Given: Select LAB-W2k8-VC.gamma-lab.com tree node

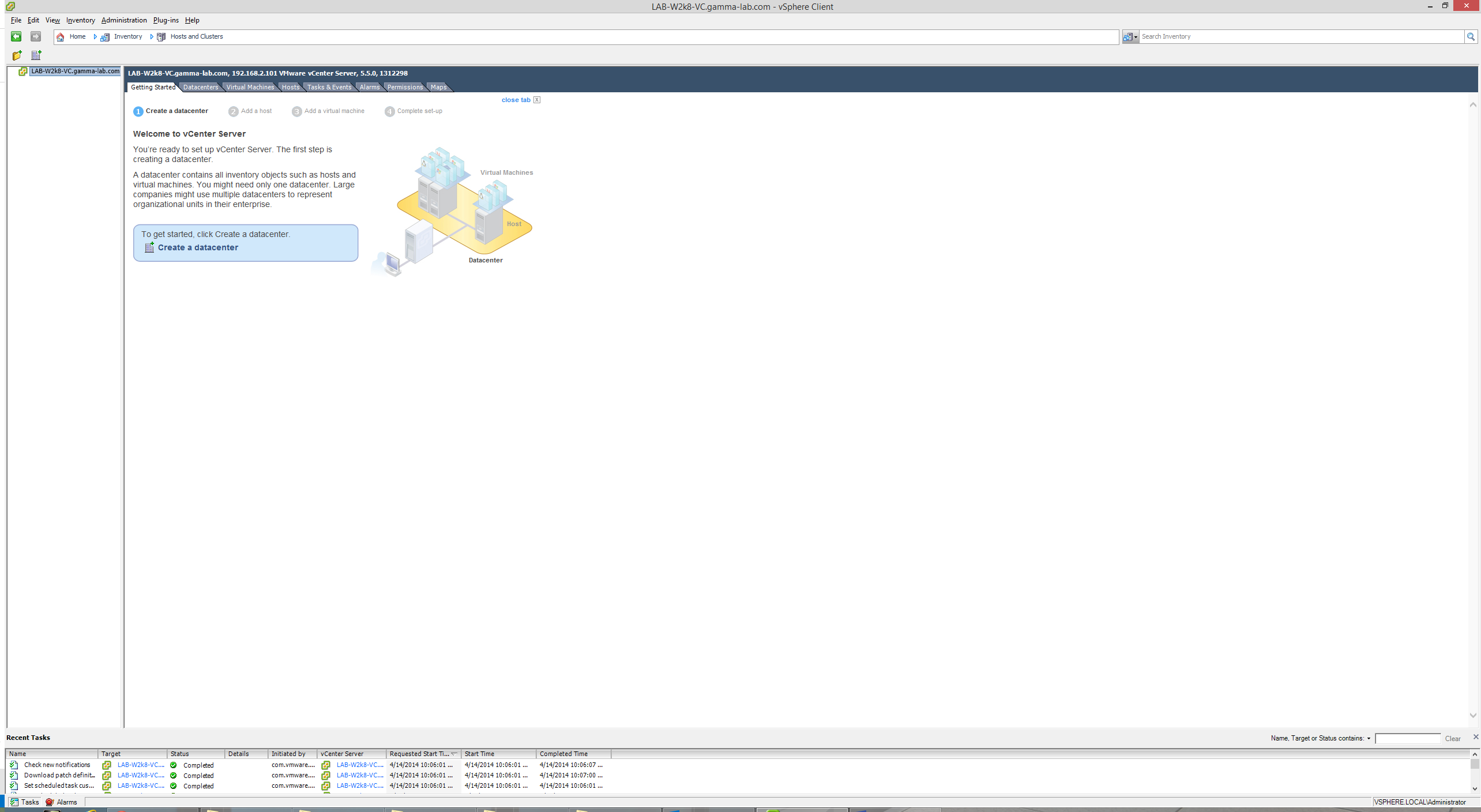Looking at the screenshot, I should tap(75, 72).
